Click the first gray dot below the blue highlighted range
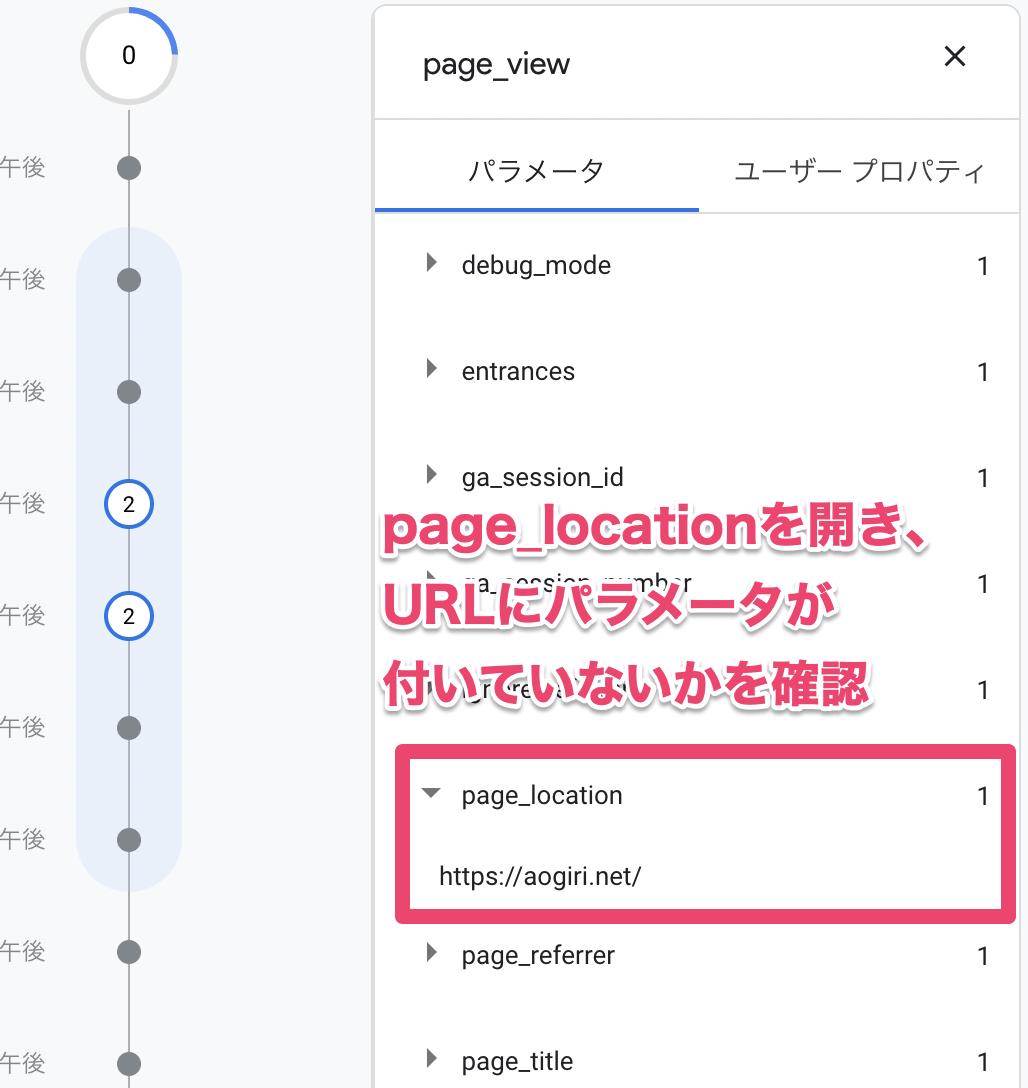1028x1088 pixels. point(129,951)
